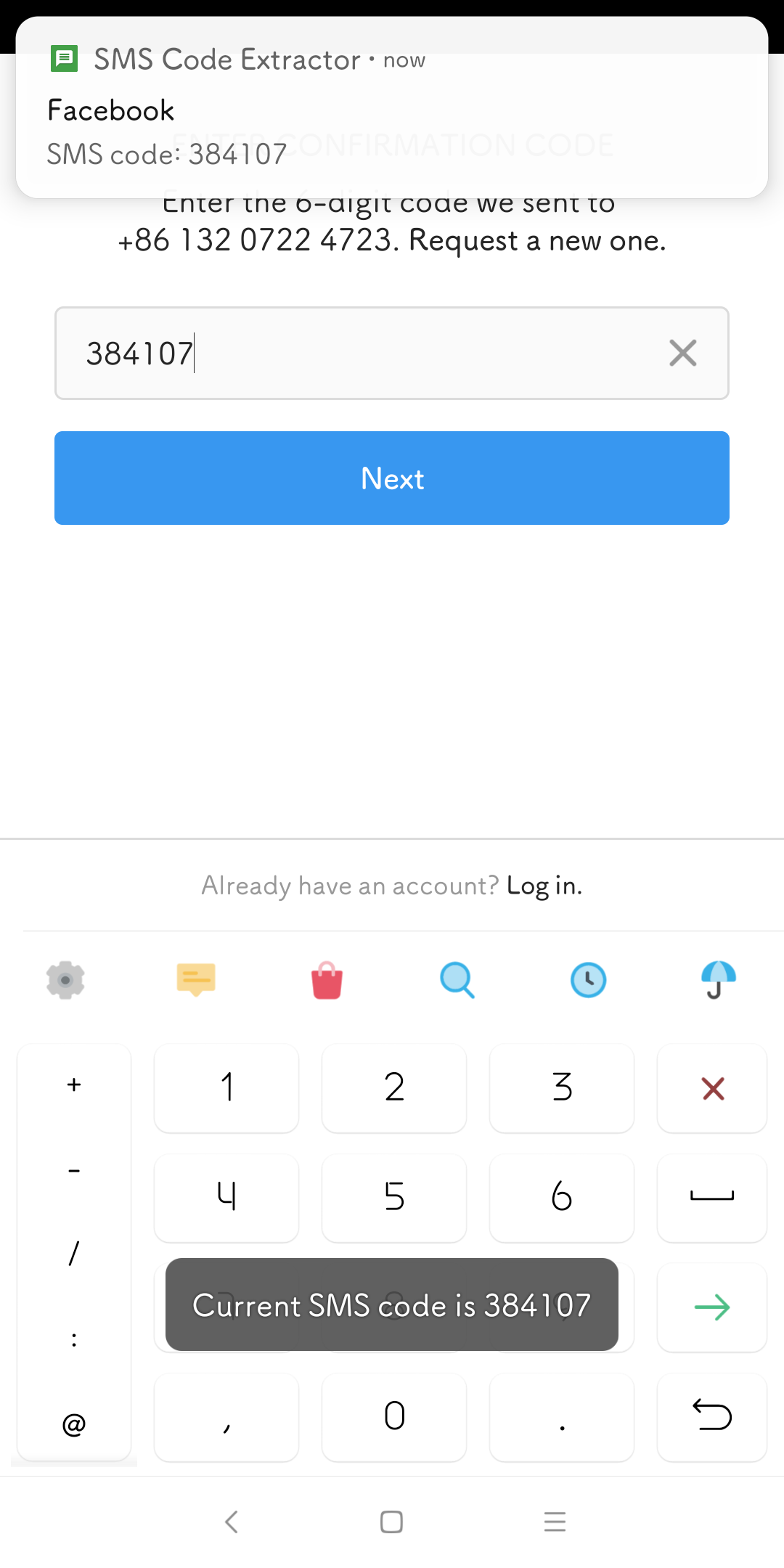Click the blue Next button
Image resolution: width=784 pixels, height=1568 pixels.
pos(392,478)
